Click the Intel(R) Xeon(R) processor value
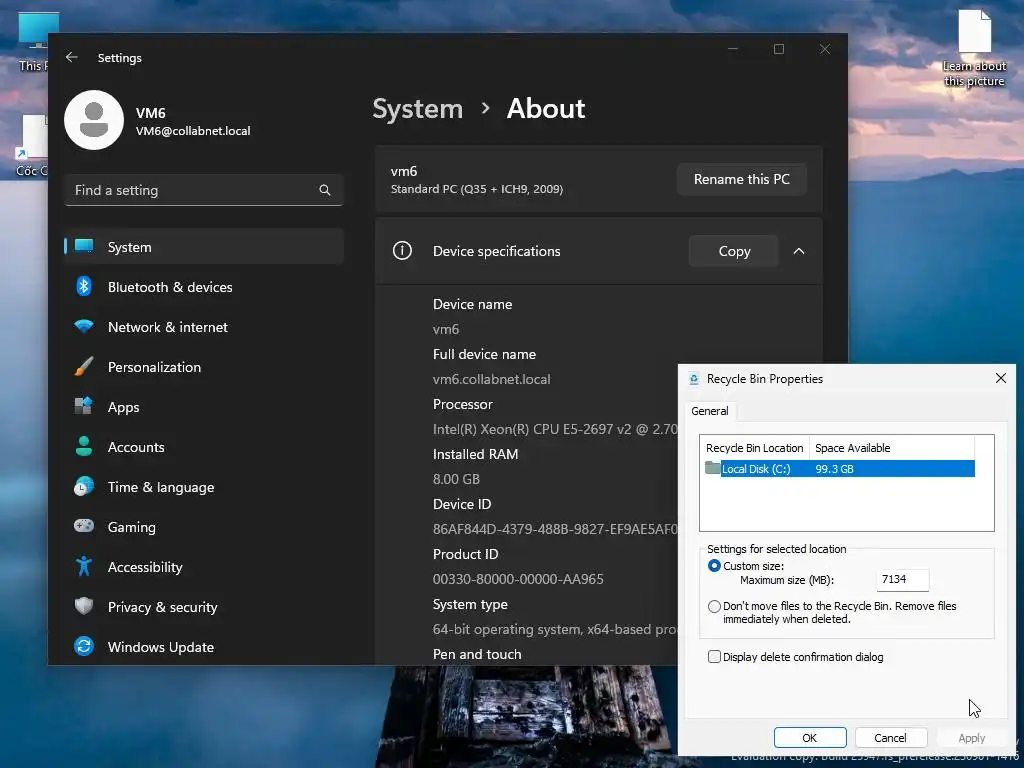Screen dimensions: 1024x768 point(555,429)
